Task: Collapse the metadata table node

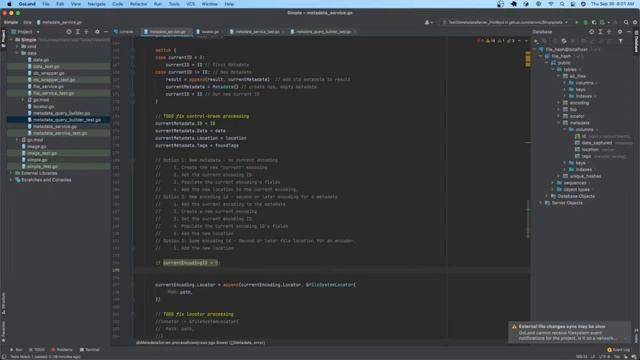Action: tap(559, 123)
